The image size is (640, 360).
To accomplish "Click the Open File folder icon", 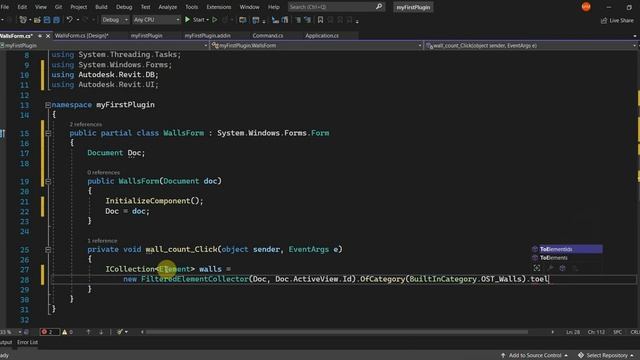I will (x=37, y=20).
